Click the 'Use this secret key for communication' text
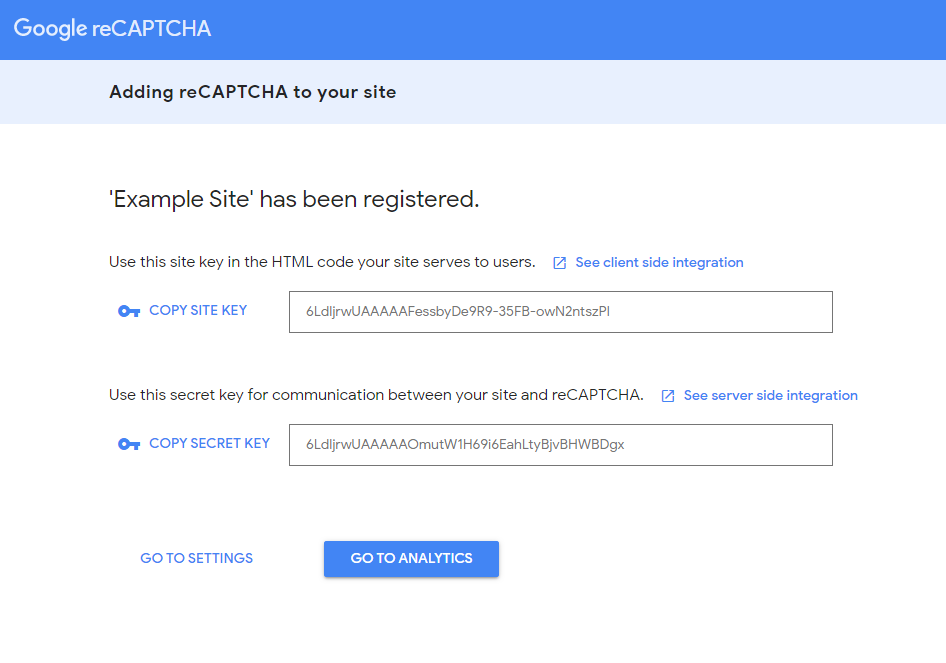 click(376, 395)
